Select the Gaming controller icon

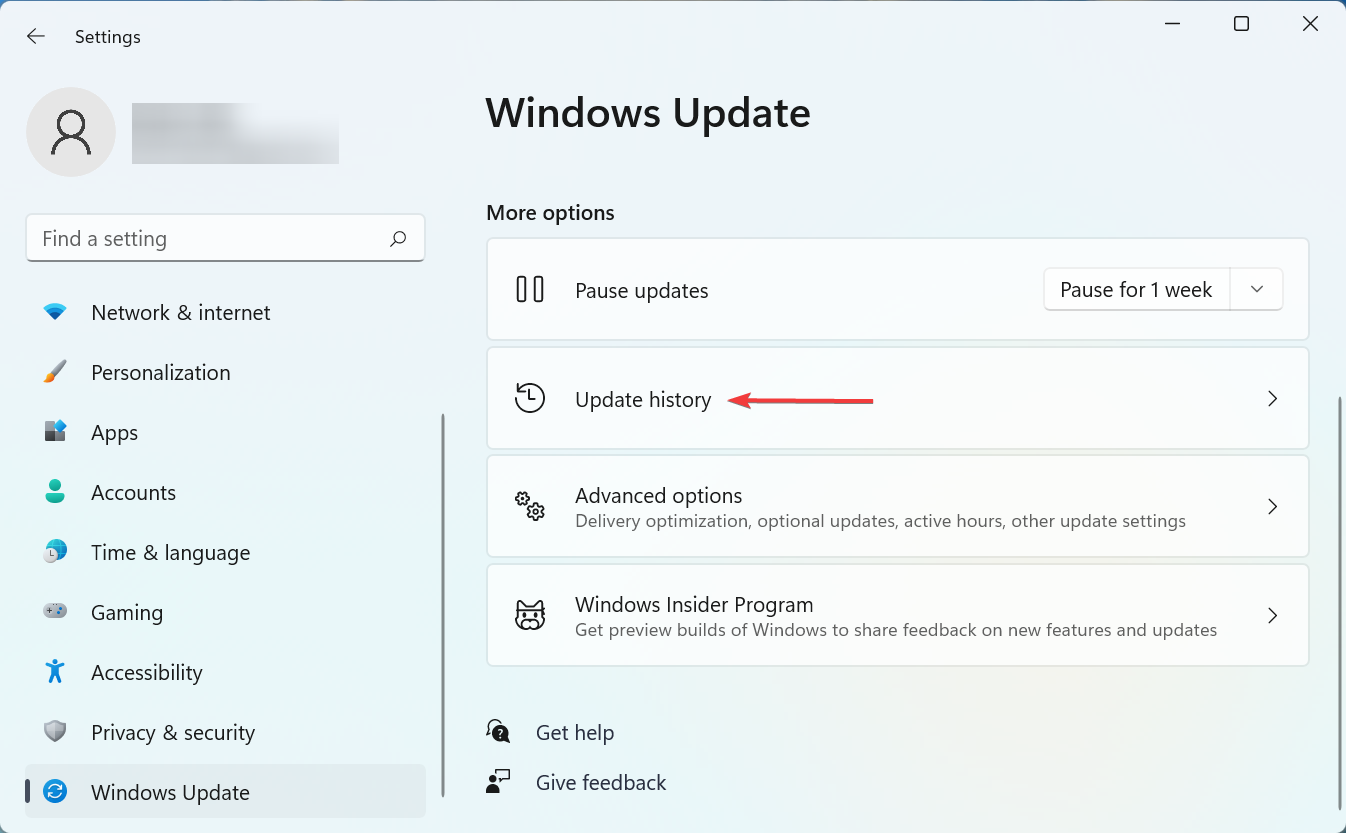(57, 612)
